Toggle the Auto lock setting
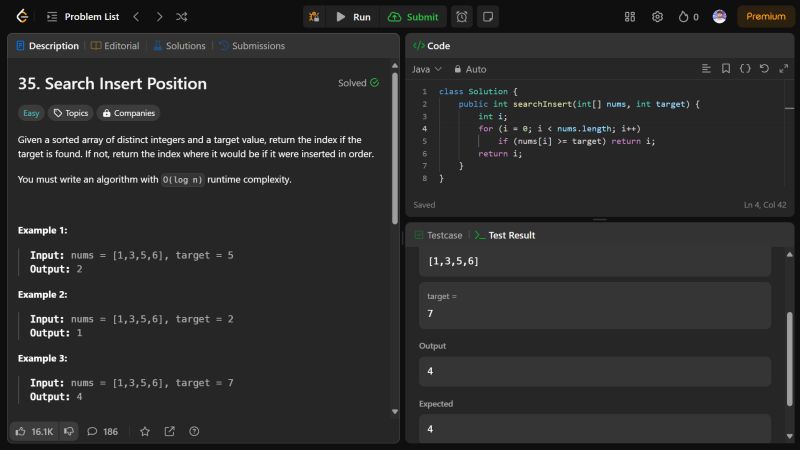800x450 pixels. point(470,69)
